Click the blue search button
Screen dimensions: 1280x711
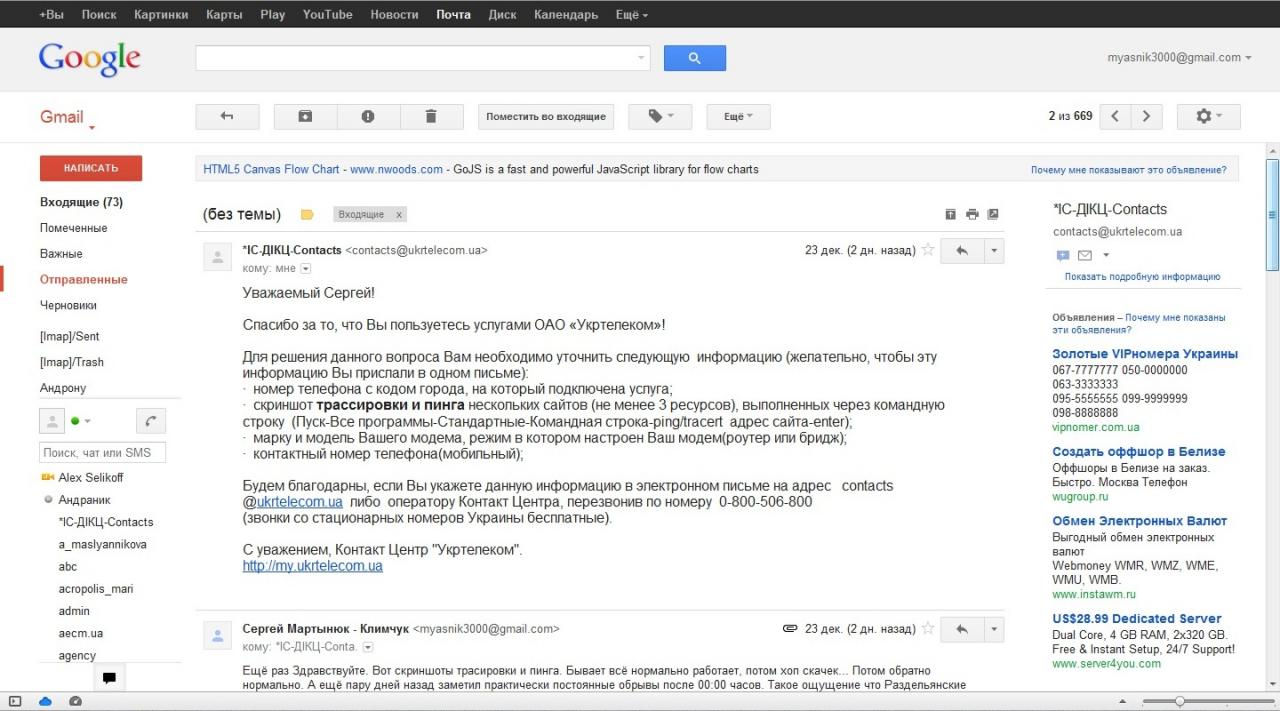695,58
